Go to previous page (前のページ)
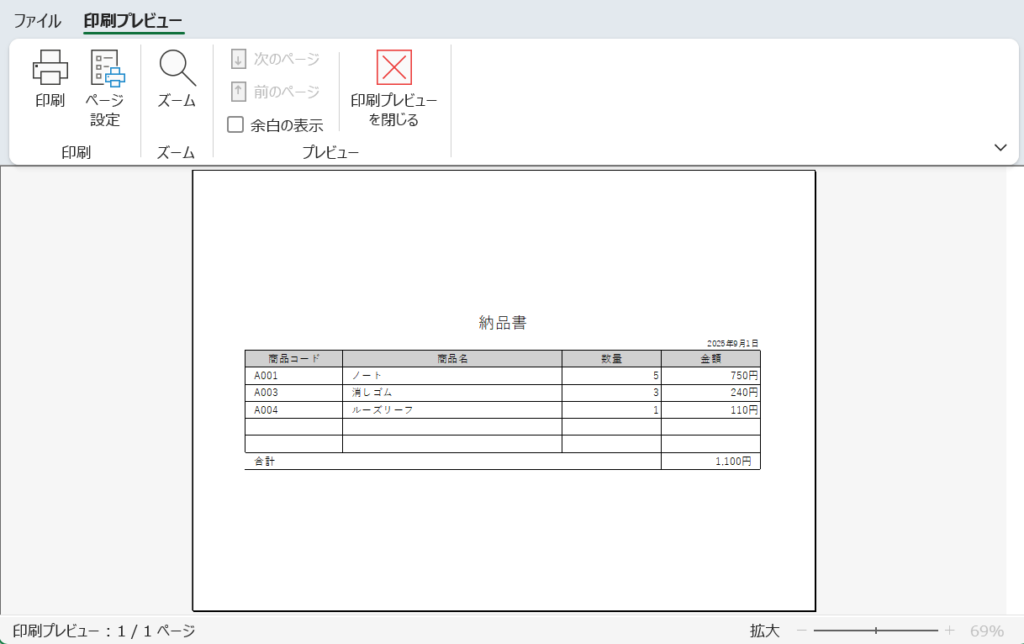Image resolution: width=1024 pixels, height=644 pixels. [x=275, y=91]
